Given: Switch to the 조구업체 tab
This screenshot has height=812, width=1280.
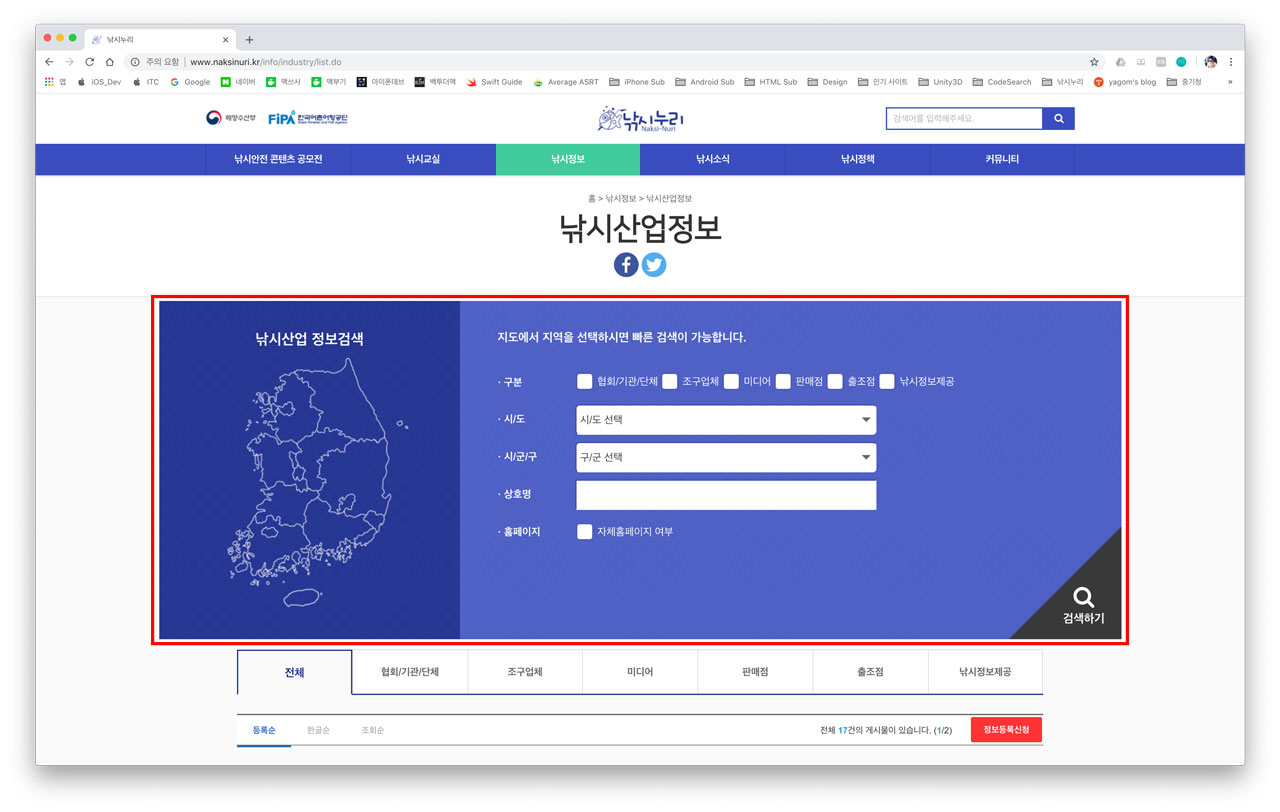Looking at the screenshot, I should coord(525,672).
